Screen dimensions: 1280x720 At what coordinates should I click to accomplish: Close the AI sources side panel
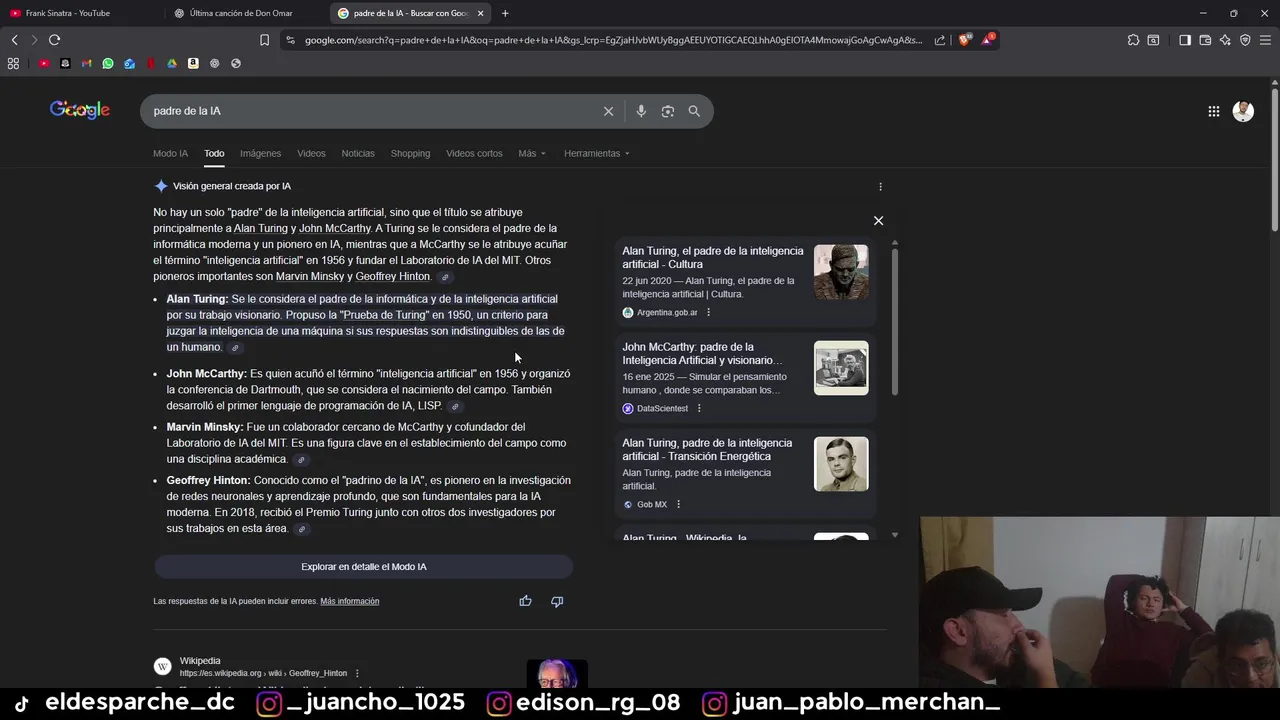[x=879, y=221]
